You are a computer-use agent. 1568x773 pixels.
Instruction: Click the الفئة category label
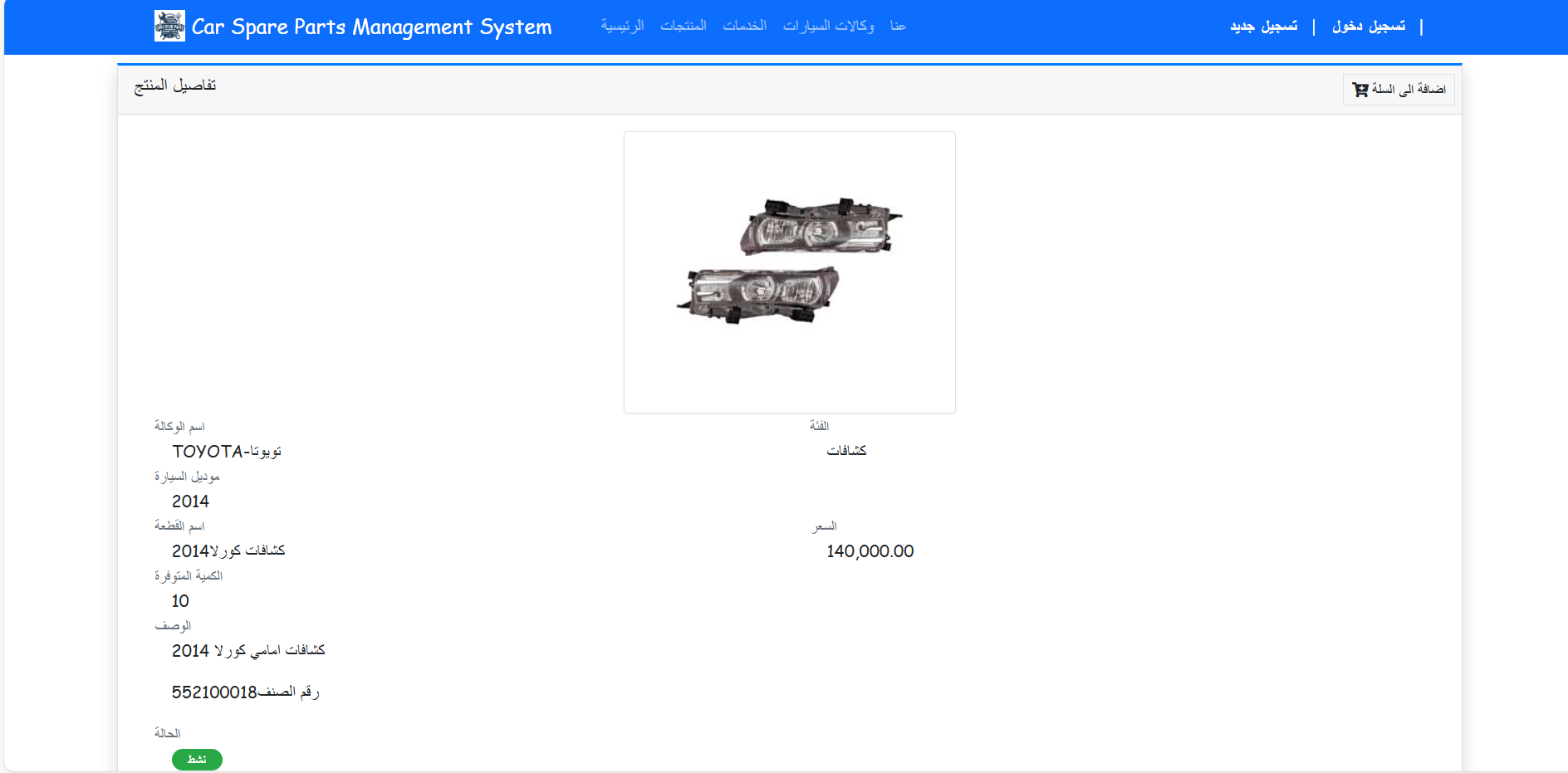coord(820,426)
